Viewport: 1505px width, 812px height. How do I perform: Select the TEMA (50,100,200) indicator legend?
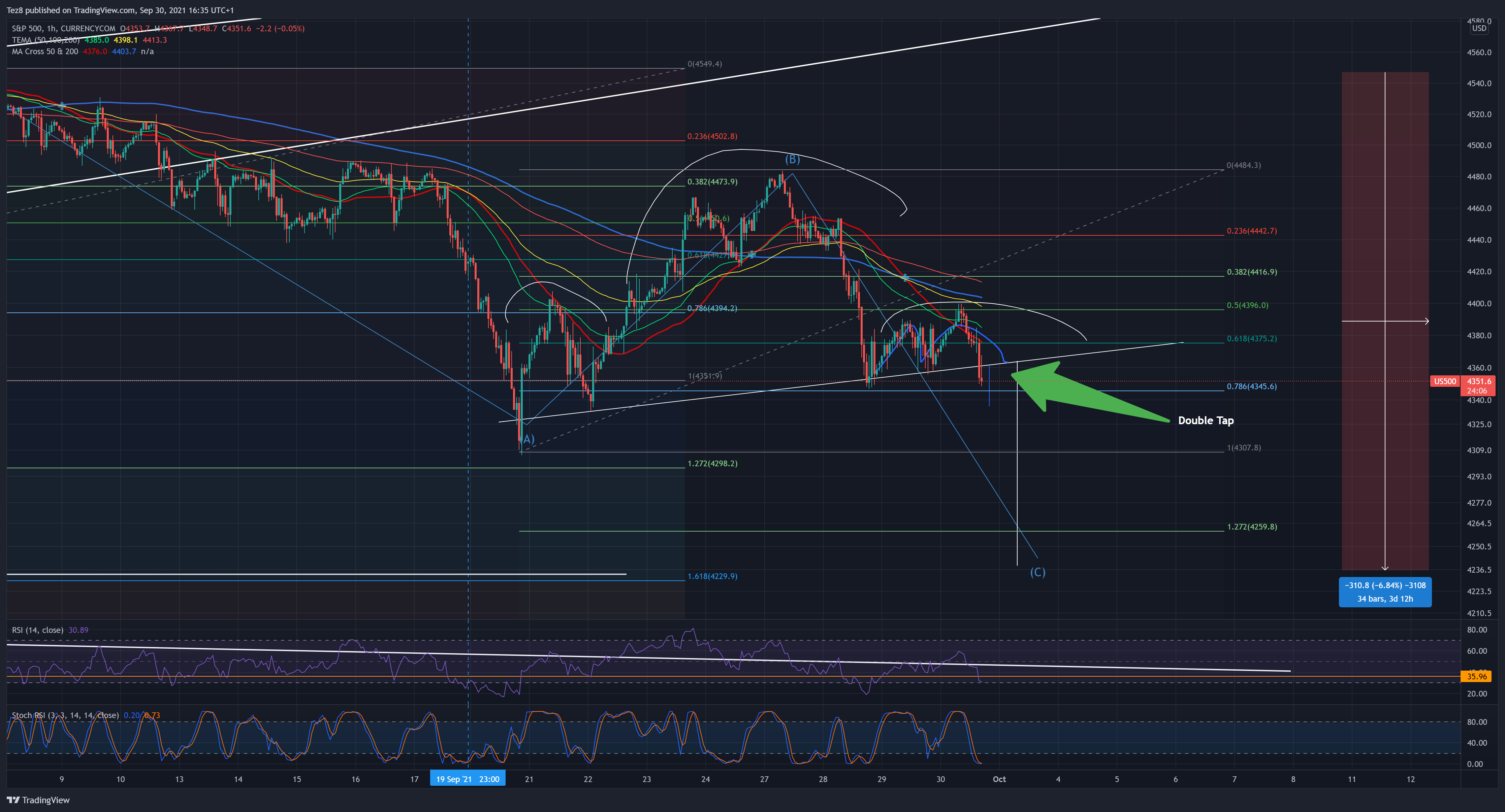[45, 40]
